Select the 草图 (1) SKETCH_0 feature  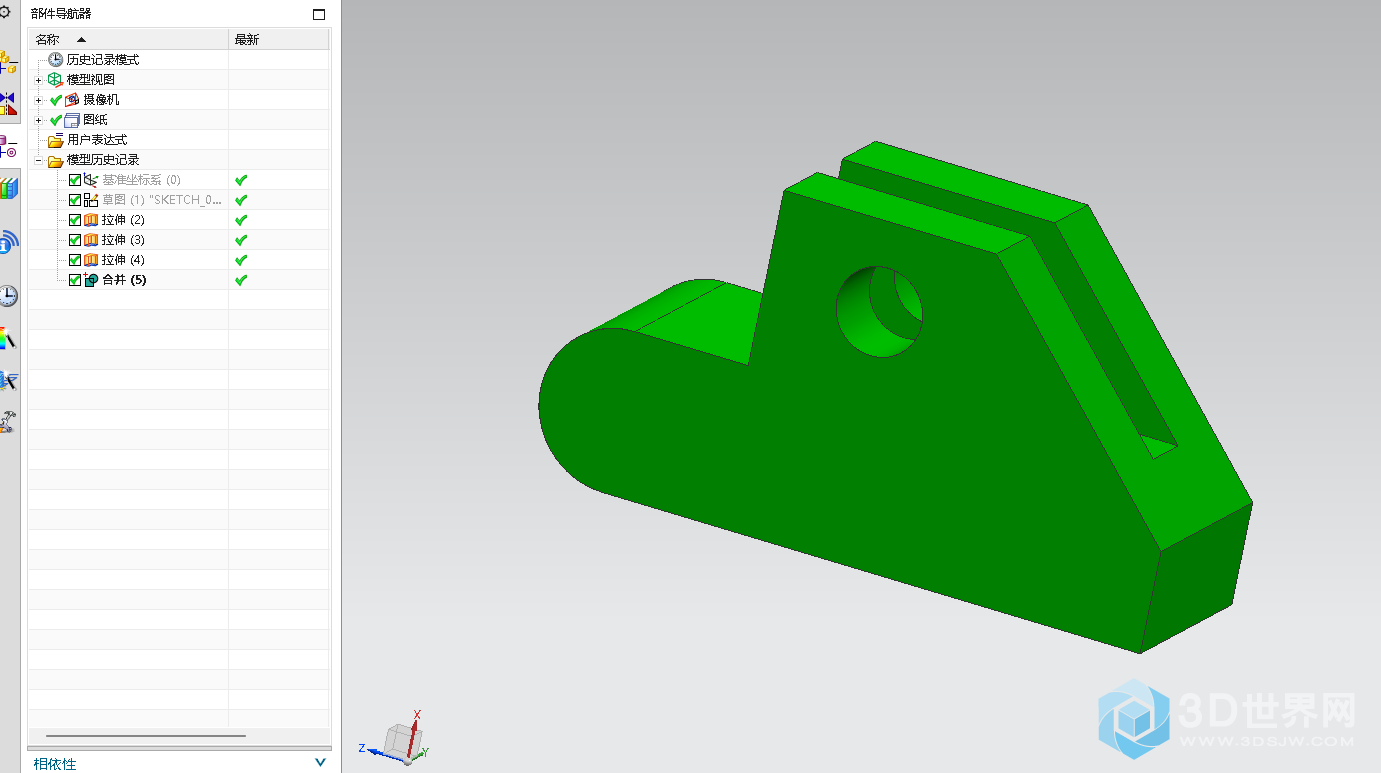(162, 200)
